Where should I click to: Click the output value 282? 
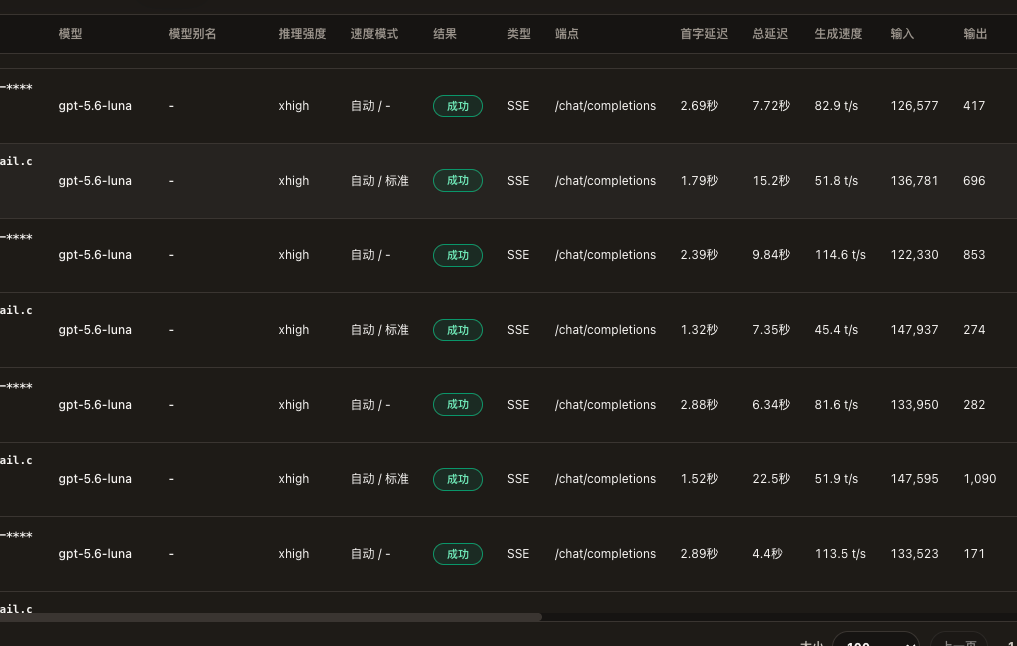974,405
